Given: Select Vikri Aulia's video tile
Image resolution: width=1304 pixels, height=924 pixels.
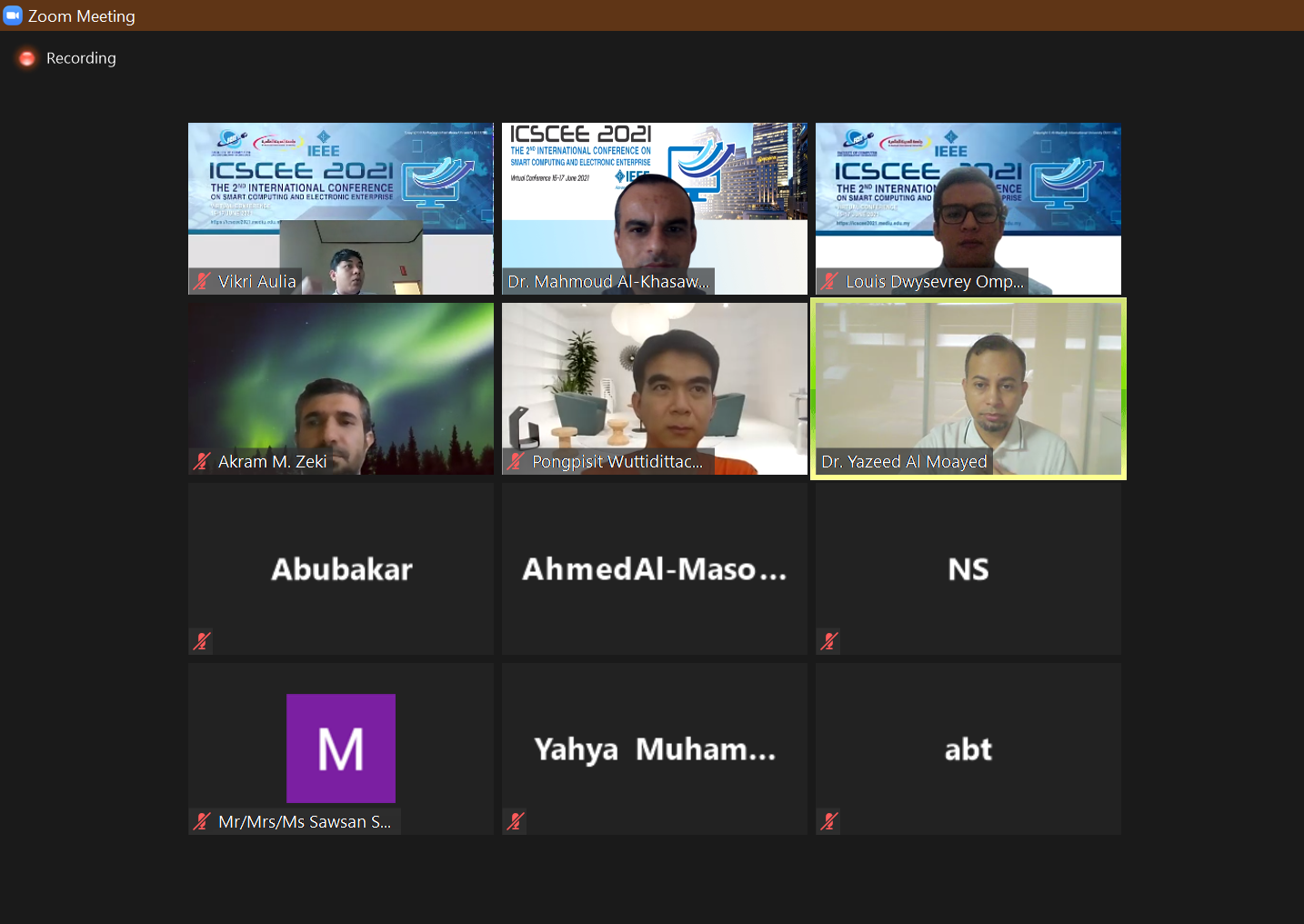Looking at the screenshot, I should pos(341,208).
